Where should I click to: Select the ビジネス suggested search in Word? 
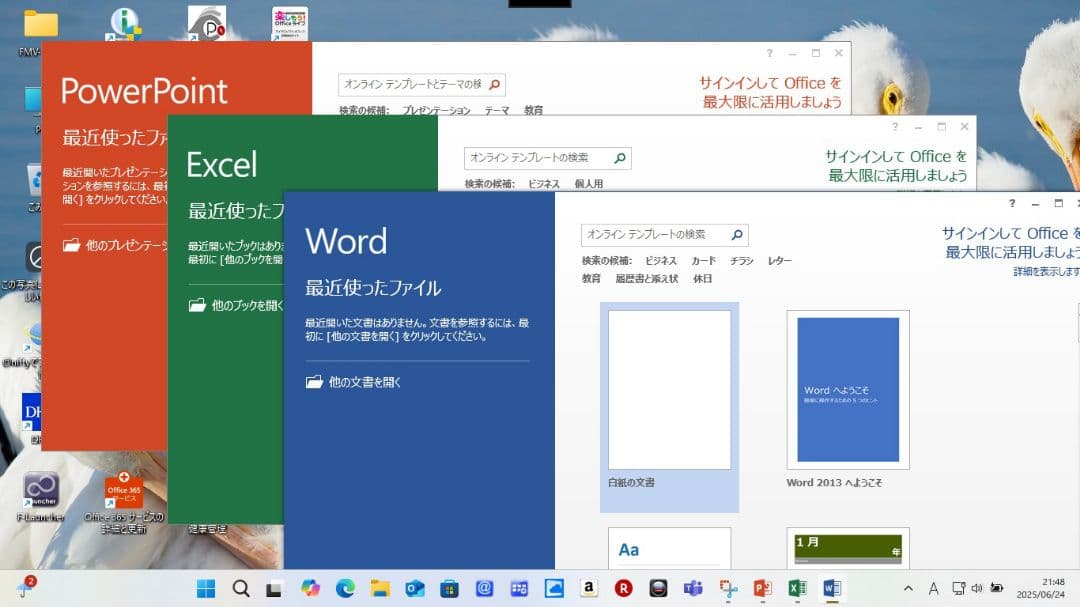tap(658, 259)
